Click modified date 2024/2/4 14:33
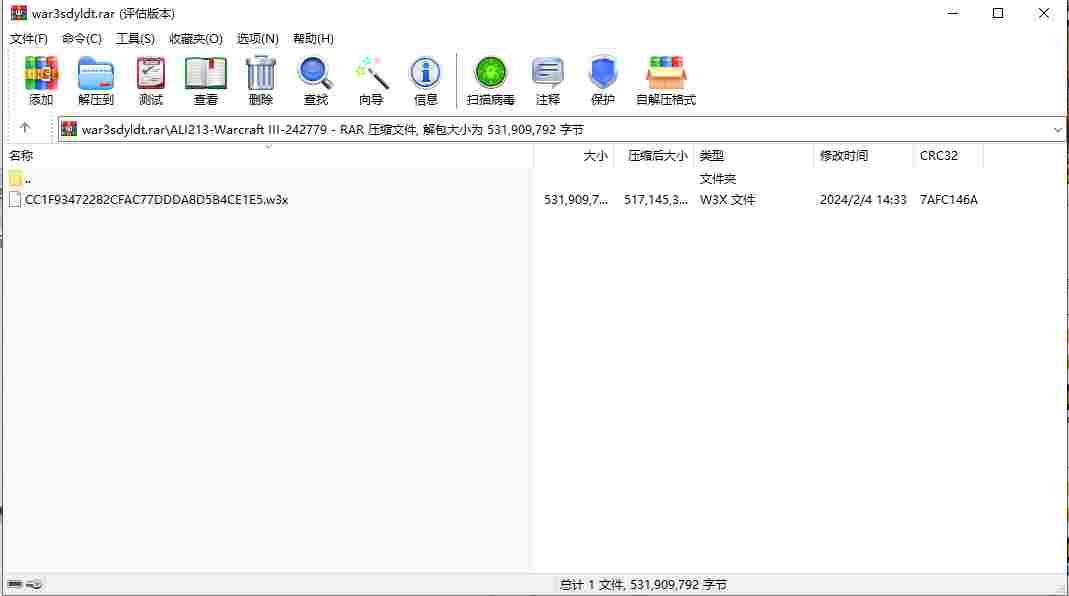Screen dimensions: 1069x596 point(863,200)
